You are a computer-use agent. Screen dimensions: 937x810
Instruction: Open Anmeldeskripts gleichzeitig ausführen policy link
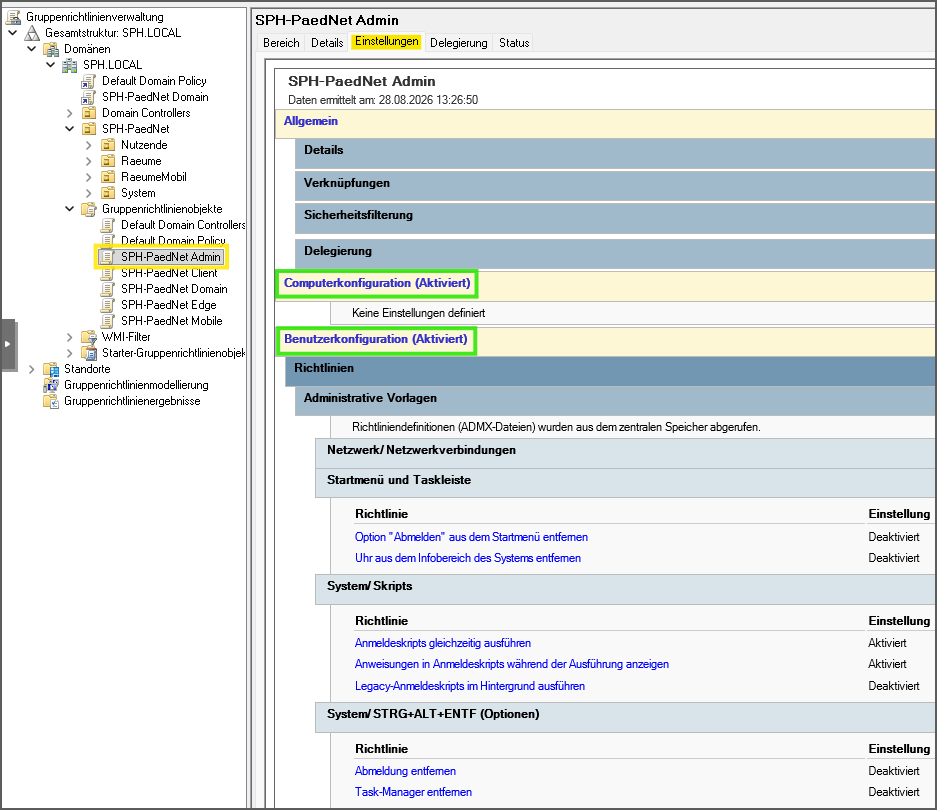tap(443, 643)
